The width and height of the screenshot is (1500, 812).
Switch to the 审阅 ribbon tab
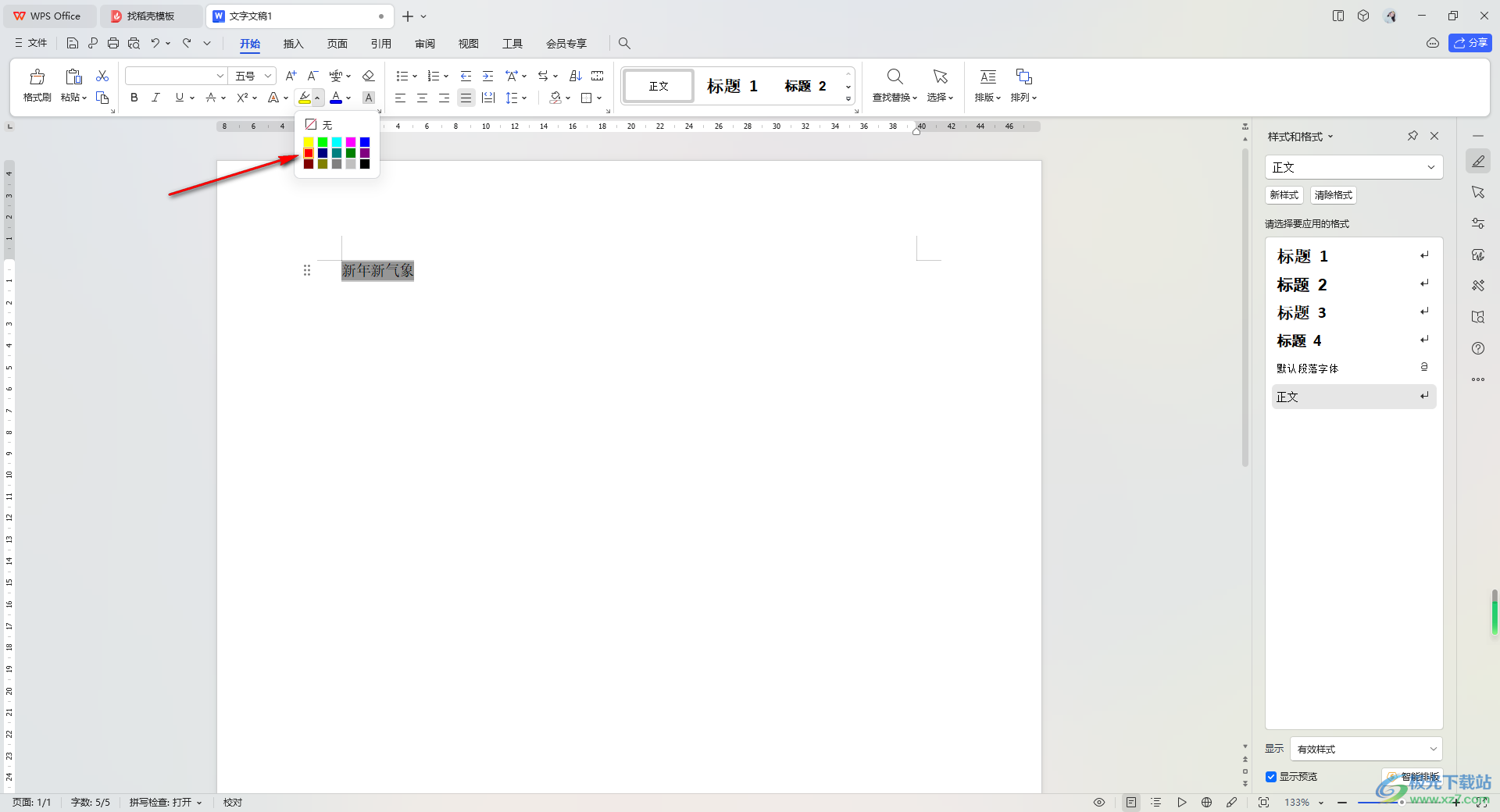click(424, 44)
